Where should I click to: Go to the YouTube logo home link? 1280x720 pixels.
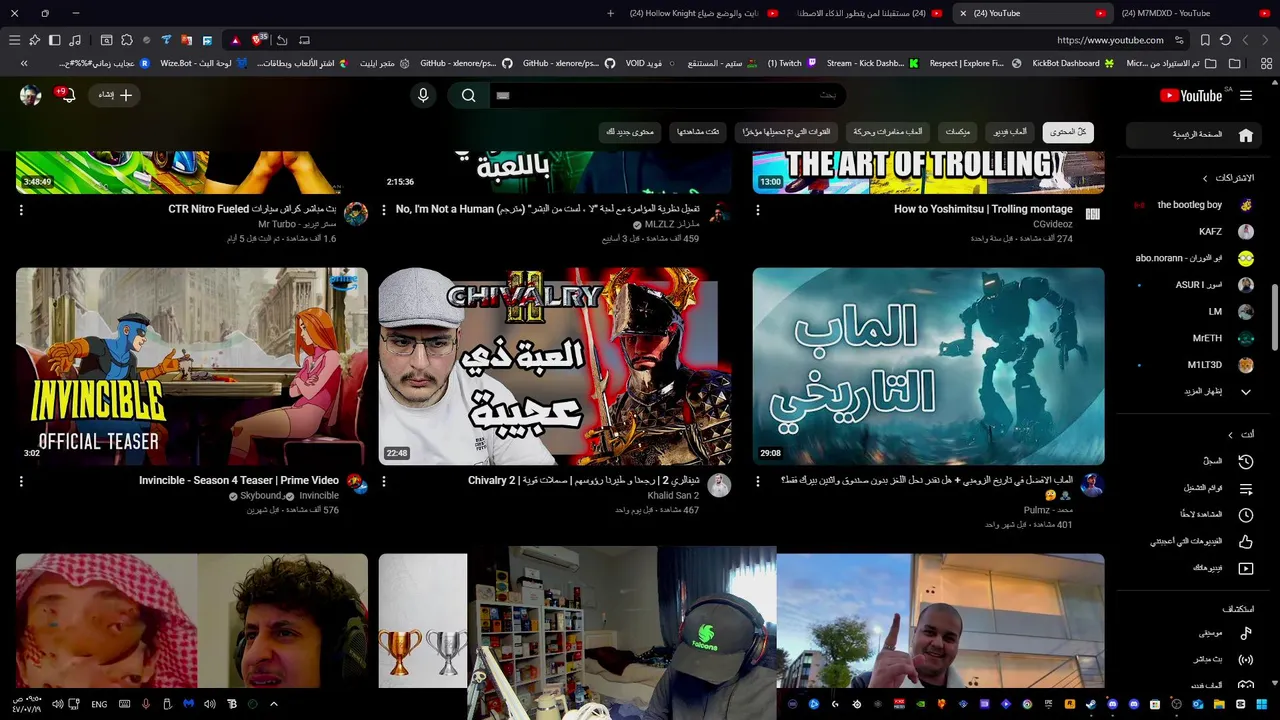point(1191,95)
